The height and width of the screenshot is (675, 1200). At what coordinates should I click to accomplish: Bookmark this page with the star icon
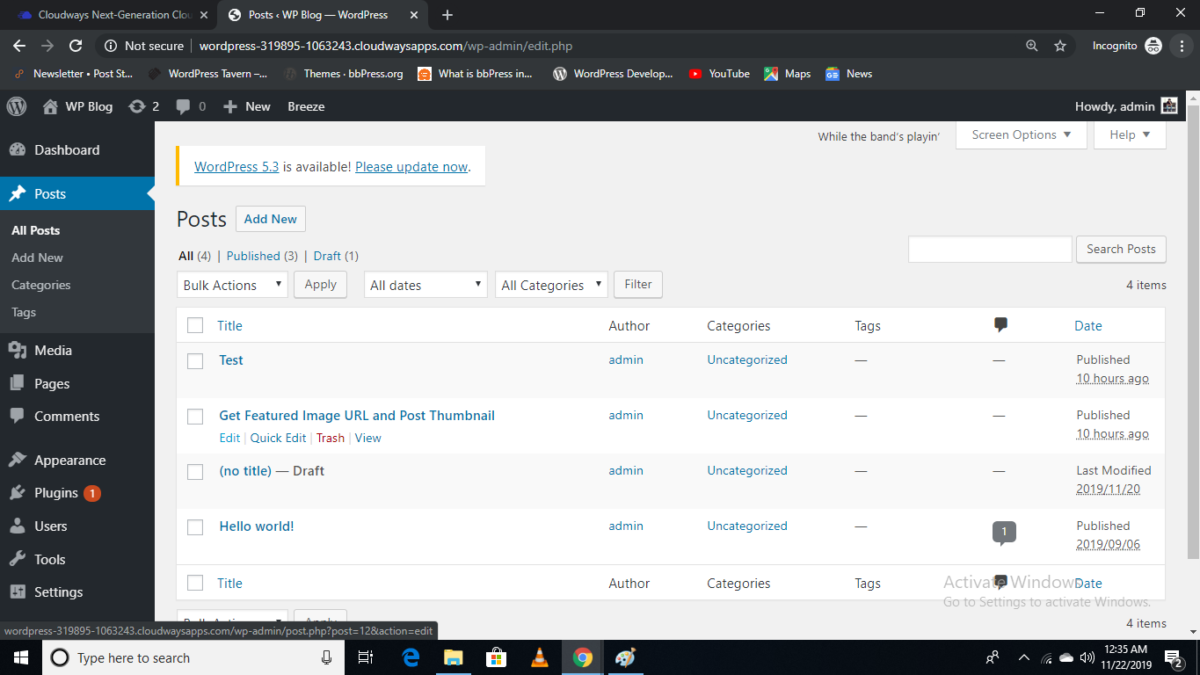(x=1060, y=46)
